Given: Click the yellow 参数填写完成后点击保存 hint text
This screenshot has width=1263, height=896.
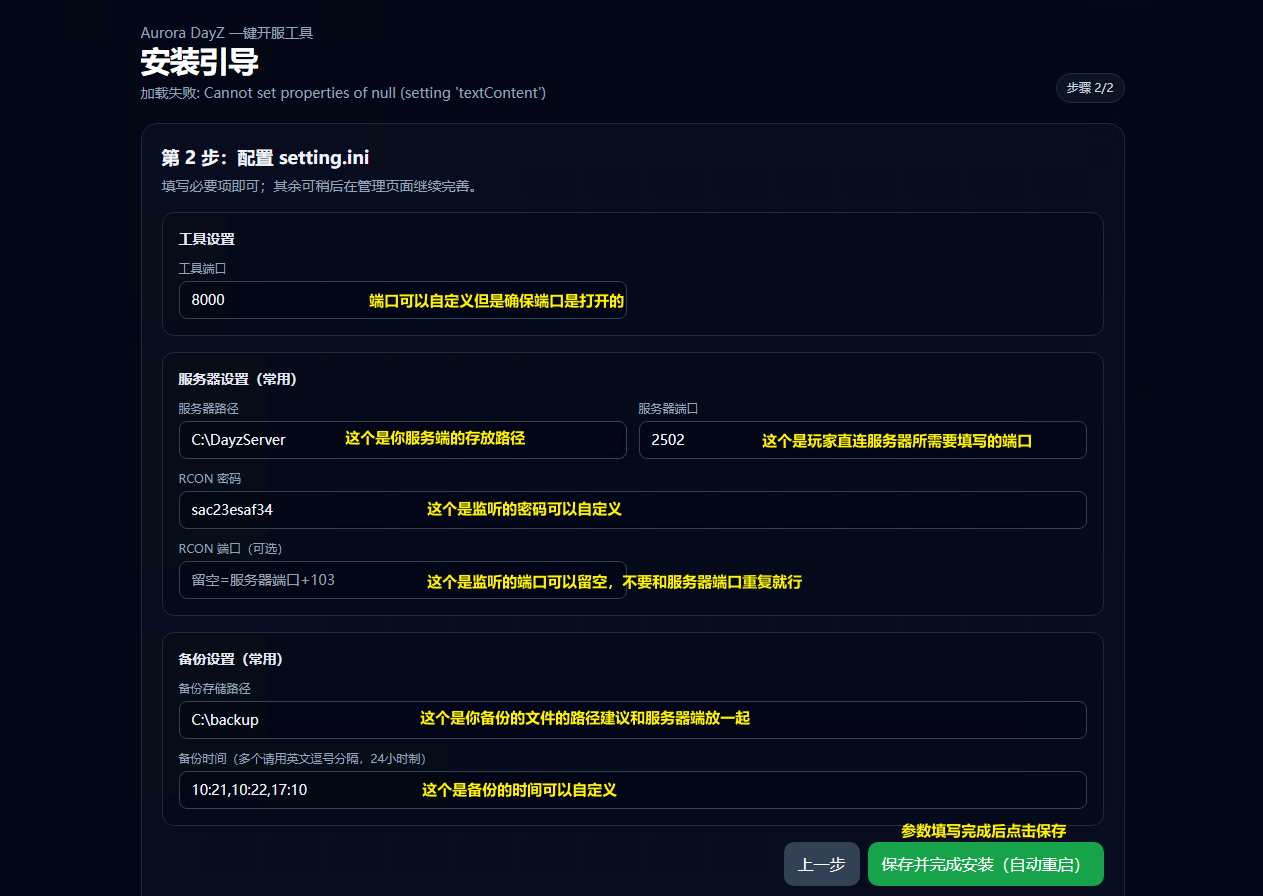Looking at the screenshot, I should (x=983, y=831).
